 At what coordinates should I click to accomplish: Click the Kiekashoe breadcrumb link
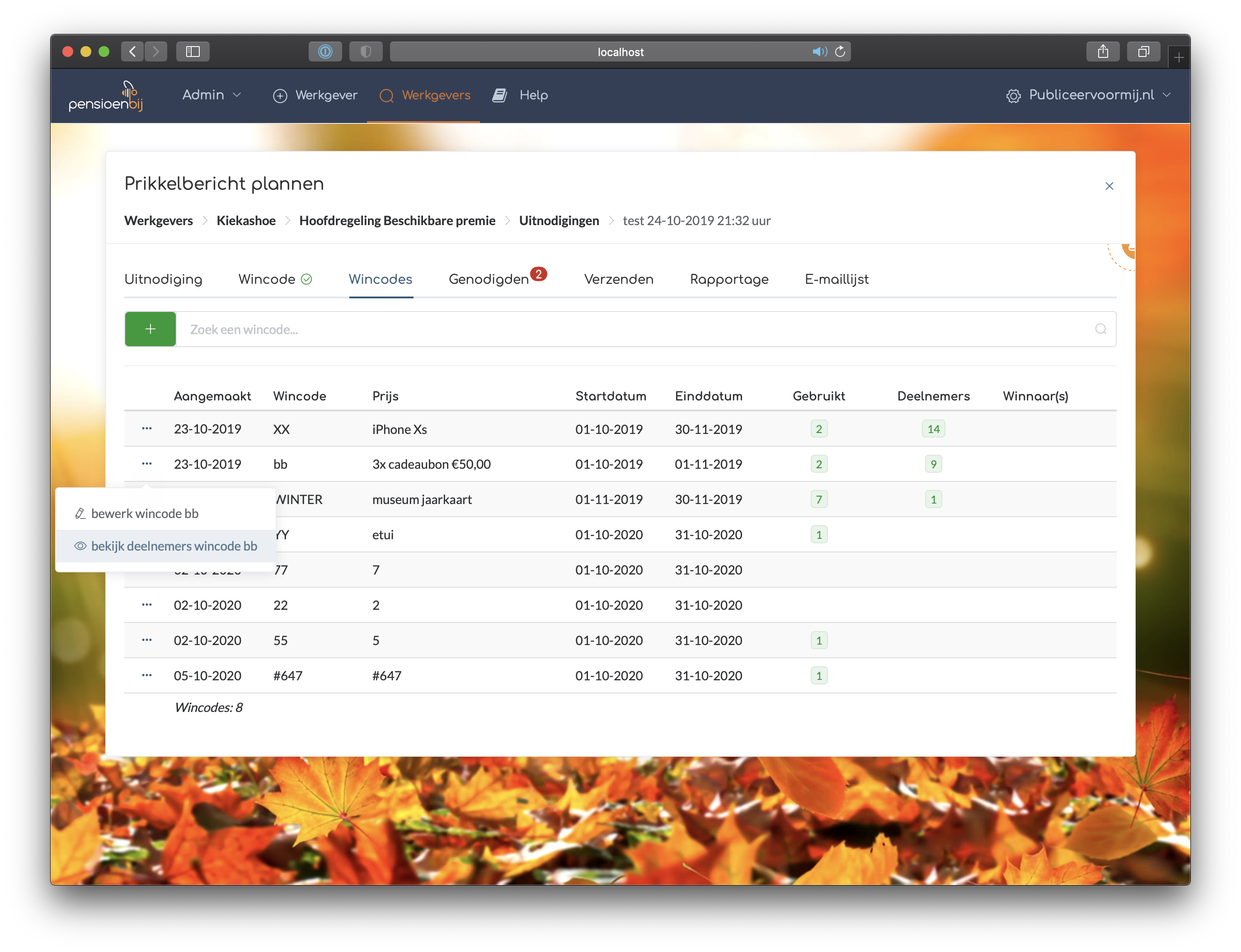pyautogui.click(x=246, y=221)
